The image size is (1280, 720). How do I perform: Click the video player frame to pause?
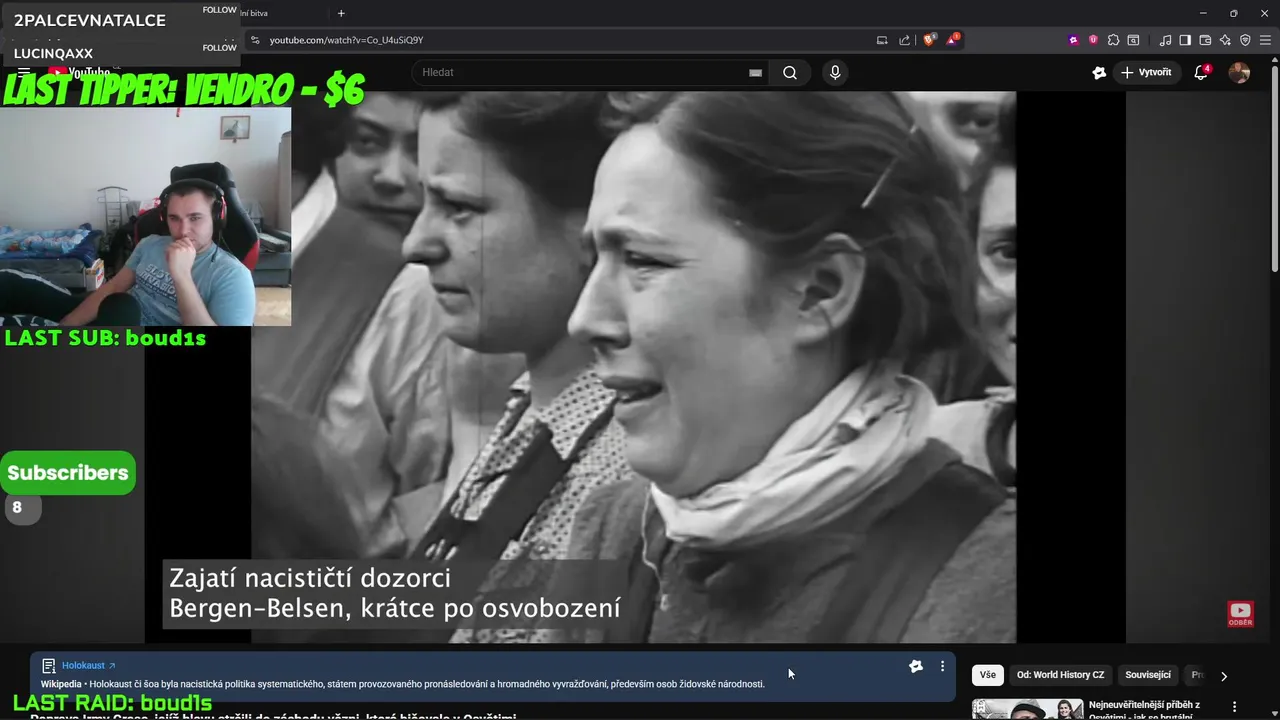[x=633, y=367]
